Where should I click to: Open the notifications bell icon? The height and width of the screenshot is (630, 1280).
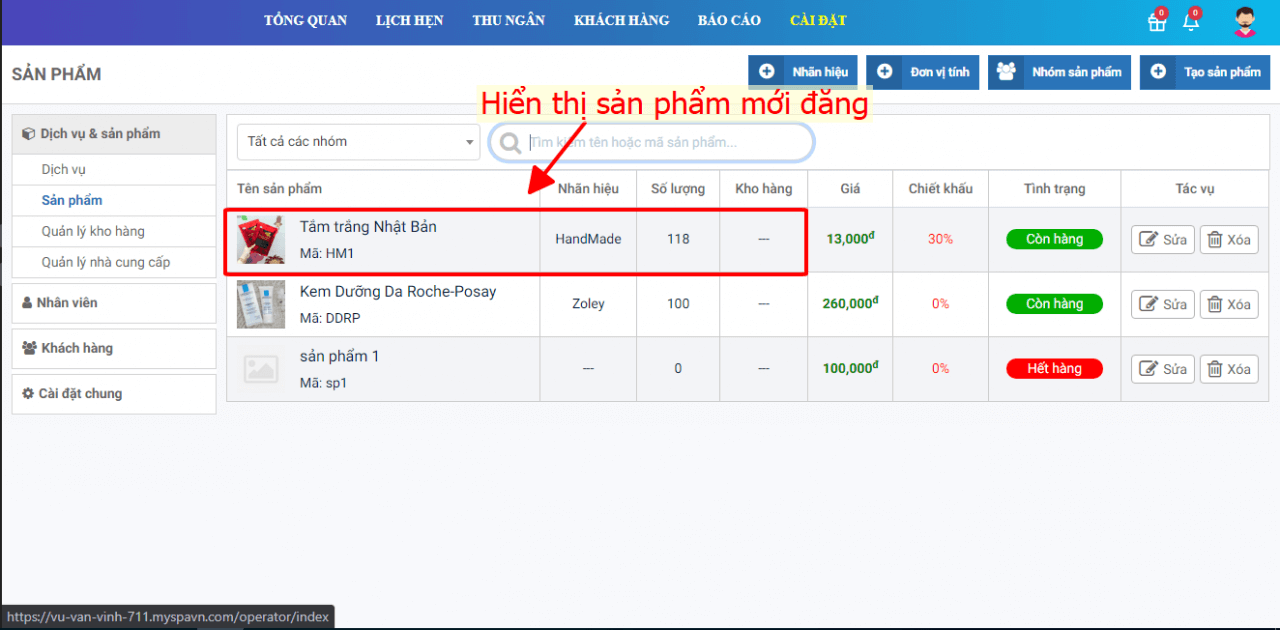click(1190, 22)
